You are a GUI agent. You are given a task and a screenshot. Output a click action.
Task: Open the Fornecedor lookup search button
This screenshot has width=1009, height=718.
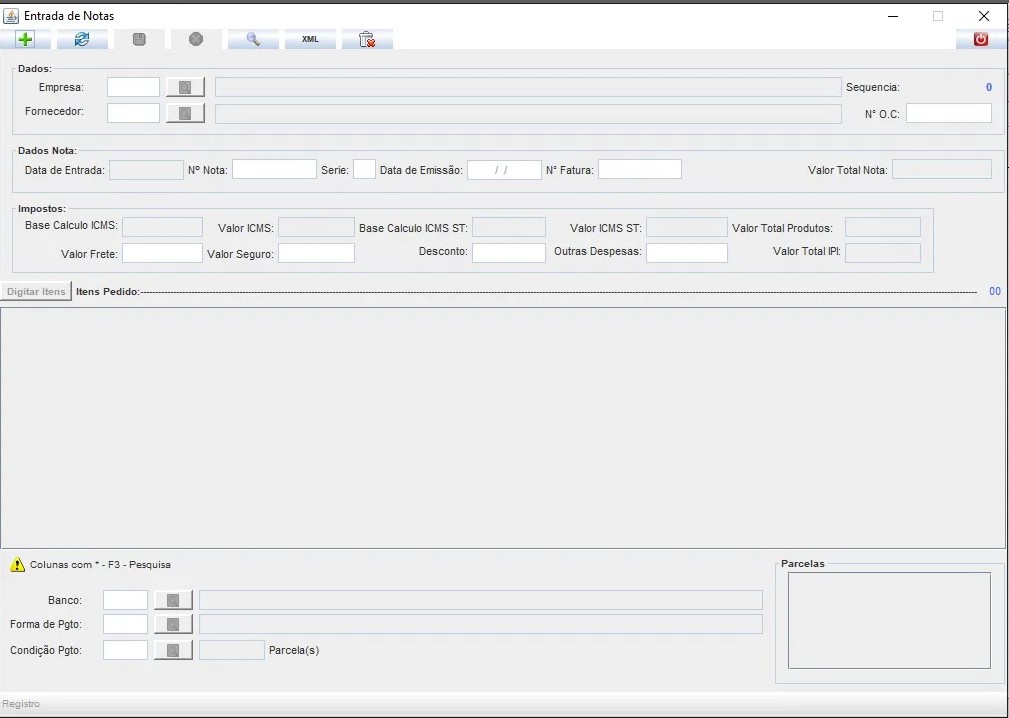pyautogui.click(x=185, y=113)
